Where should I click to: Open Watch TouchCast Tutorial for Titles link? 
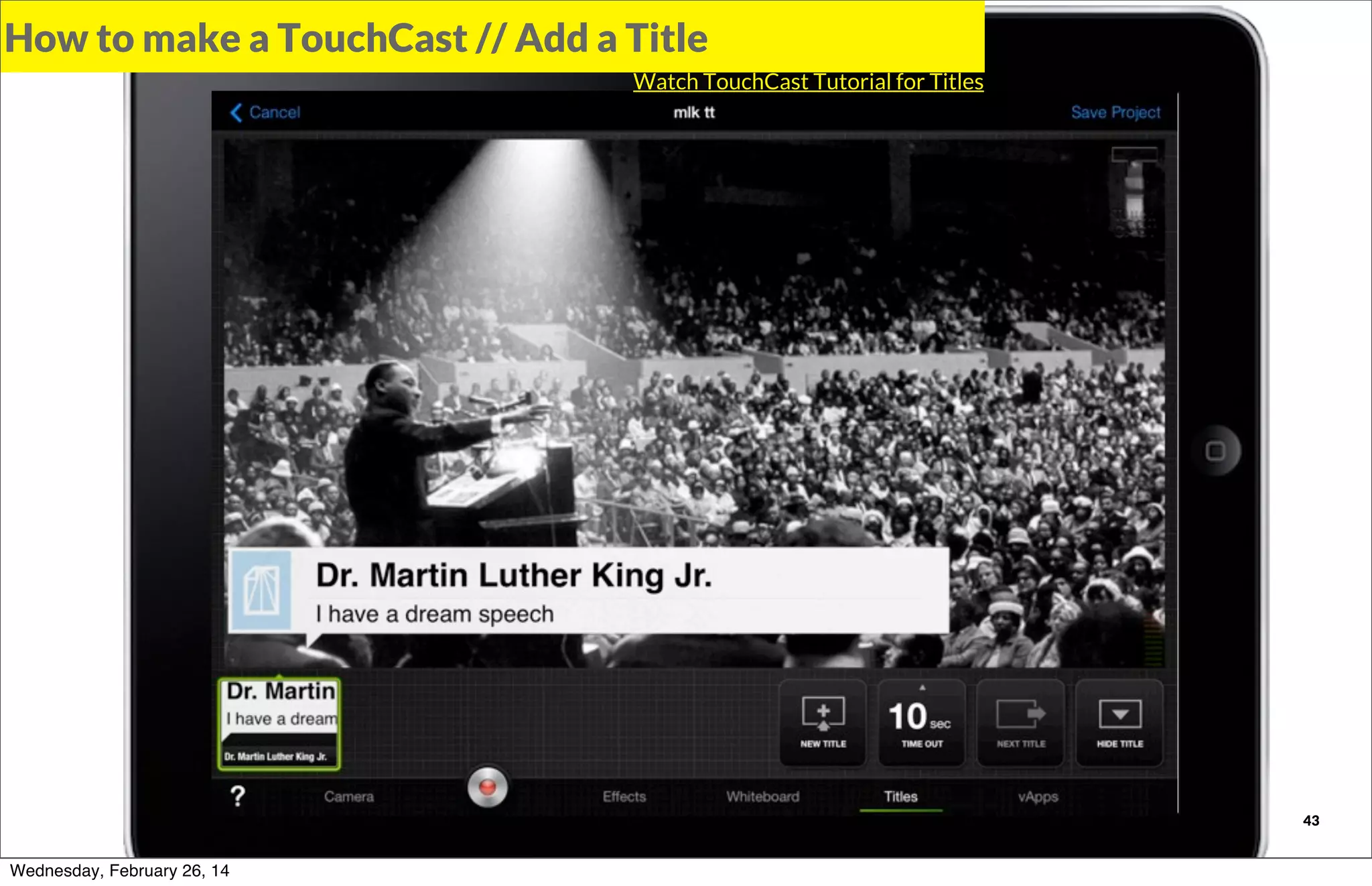coord(808,82)
